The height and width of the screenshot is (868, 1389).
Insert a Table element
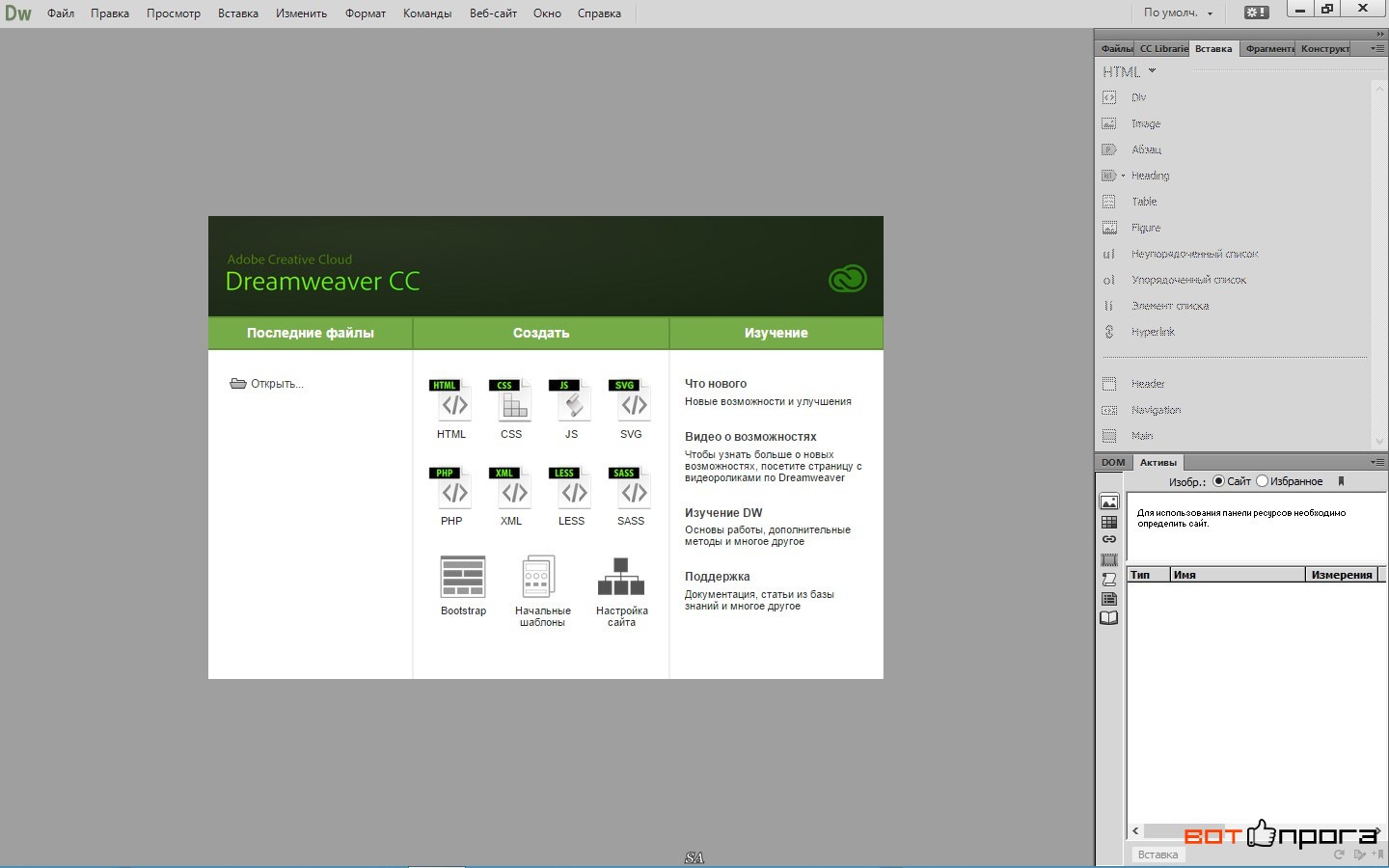point(1130,202)
